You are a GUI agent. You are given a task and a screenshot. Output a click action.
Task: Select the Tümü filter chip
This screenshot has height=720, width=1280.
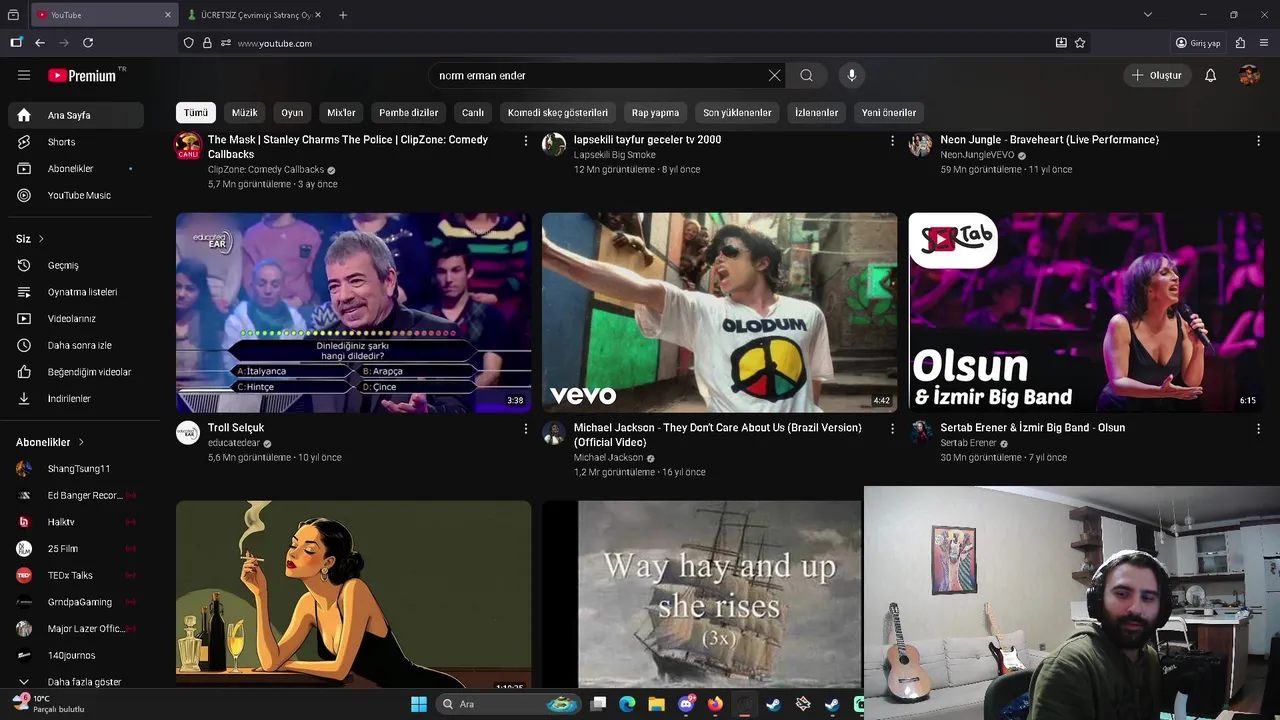click(x=196, y=113)
